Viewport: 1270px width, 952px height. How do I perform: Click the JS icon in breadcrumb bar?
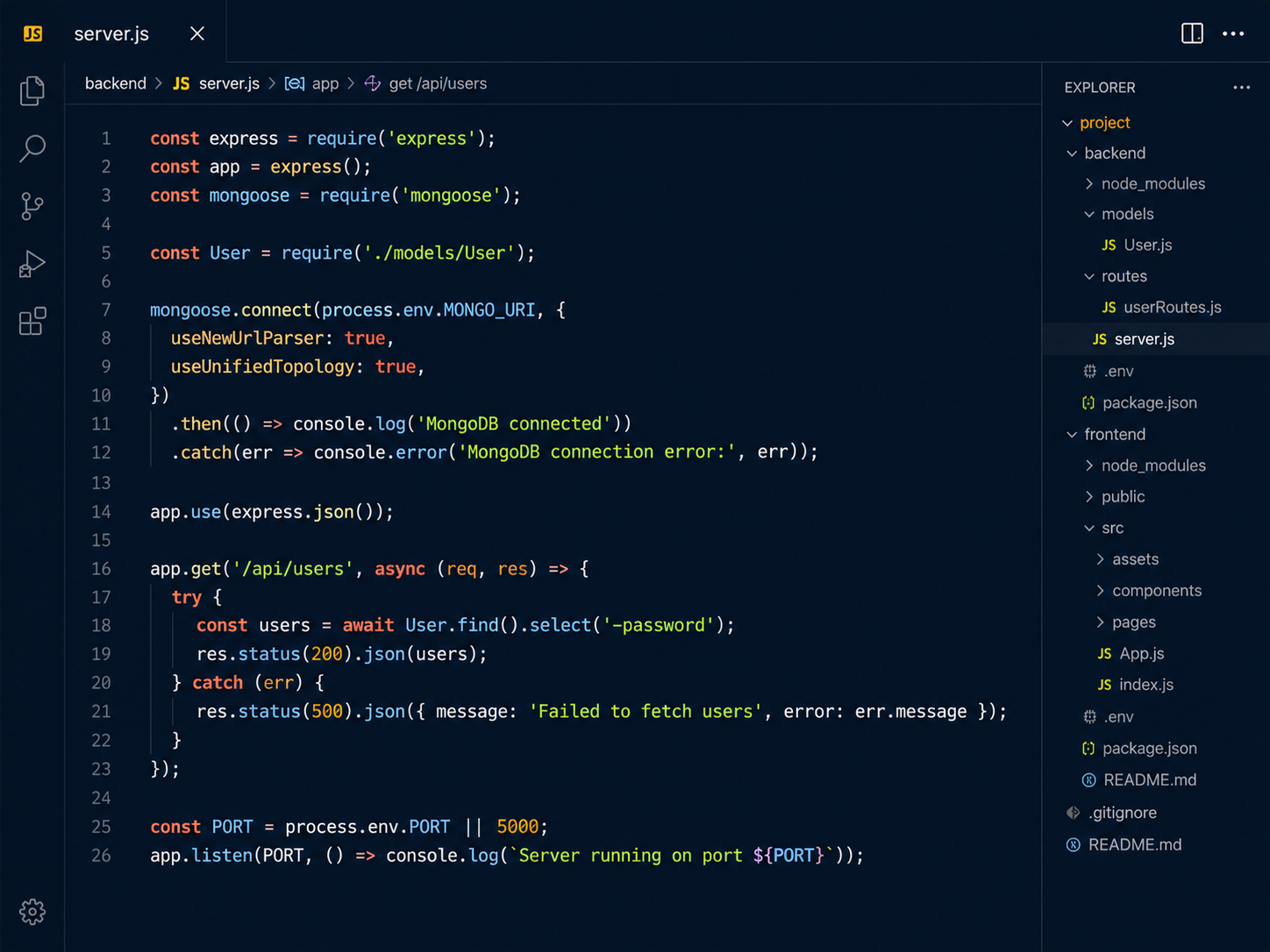point(181,83)
